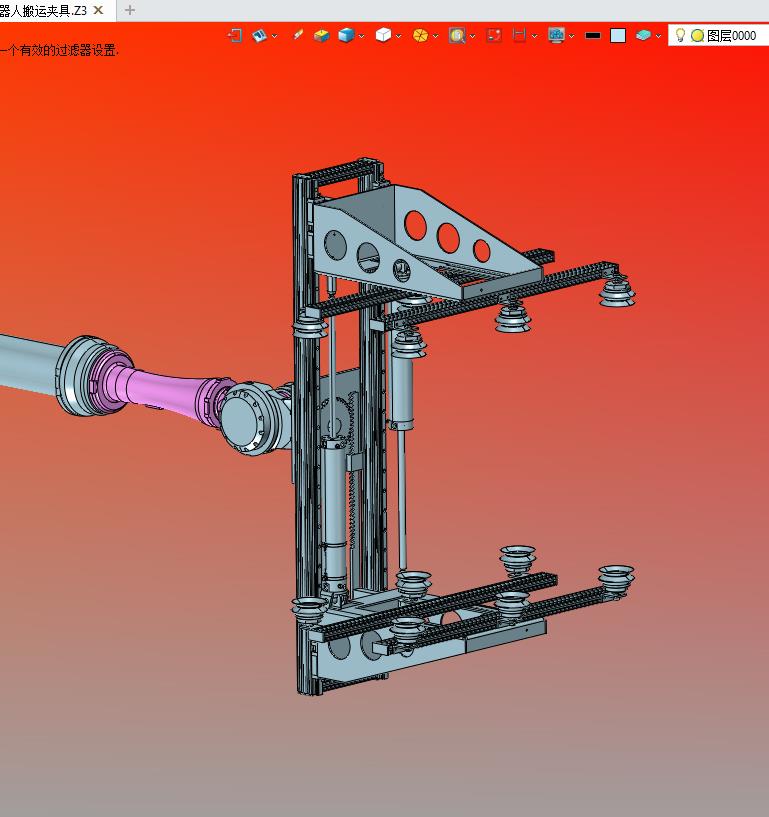Screen dimensions: 769x817
Task: Click the red square marker icon
Action: click(x=494, y=35)
